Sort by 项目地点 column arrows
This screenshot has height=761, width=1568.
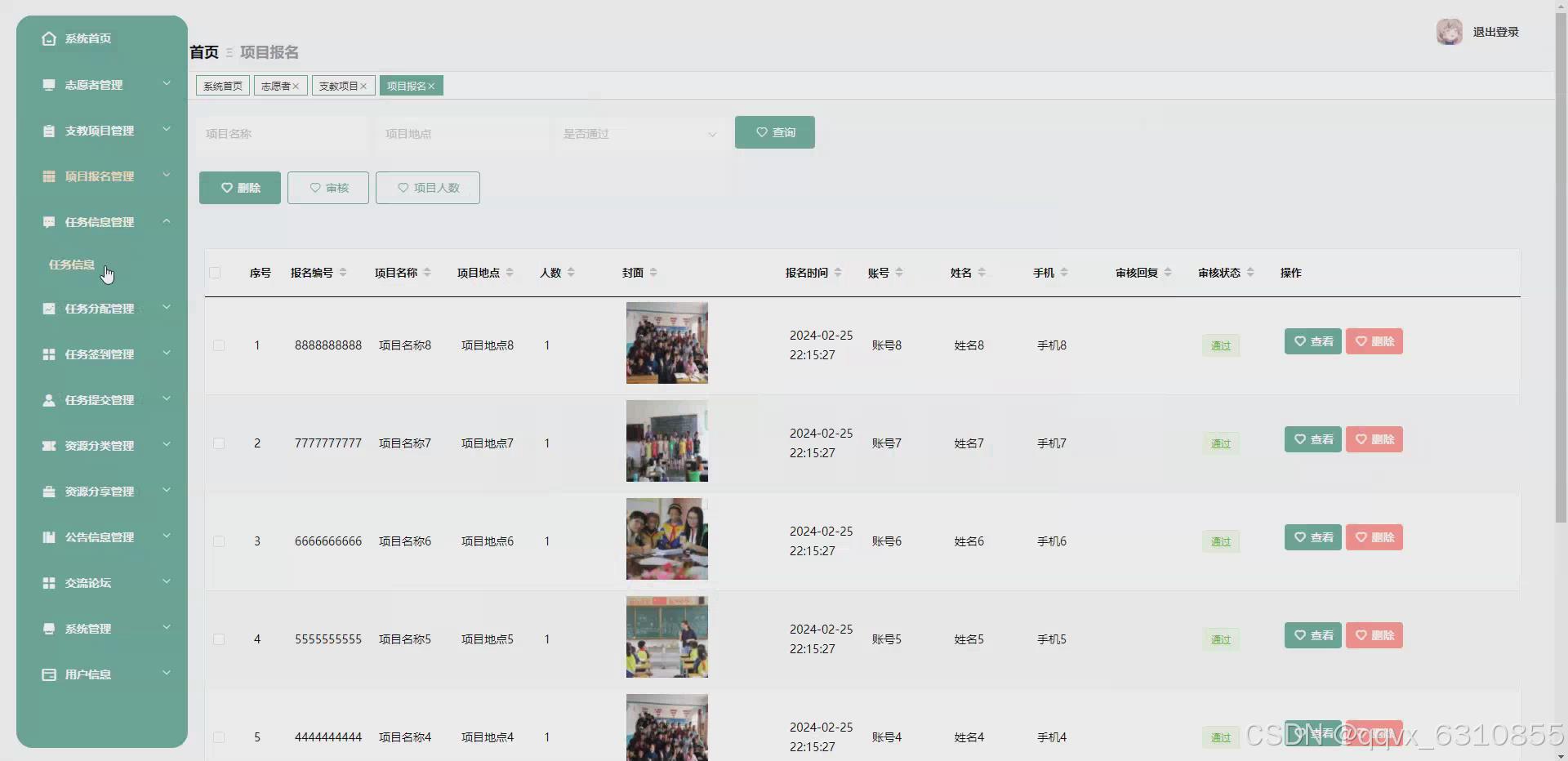(510, 273)
